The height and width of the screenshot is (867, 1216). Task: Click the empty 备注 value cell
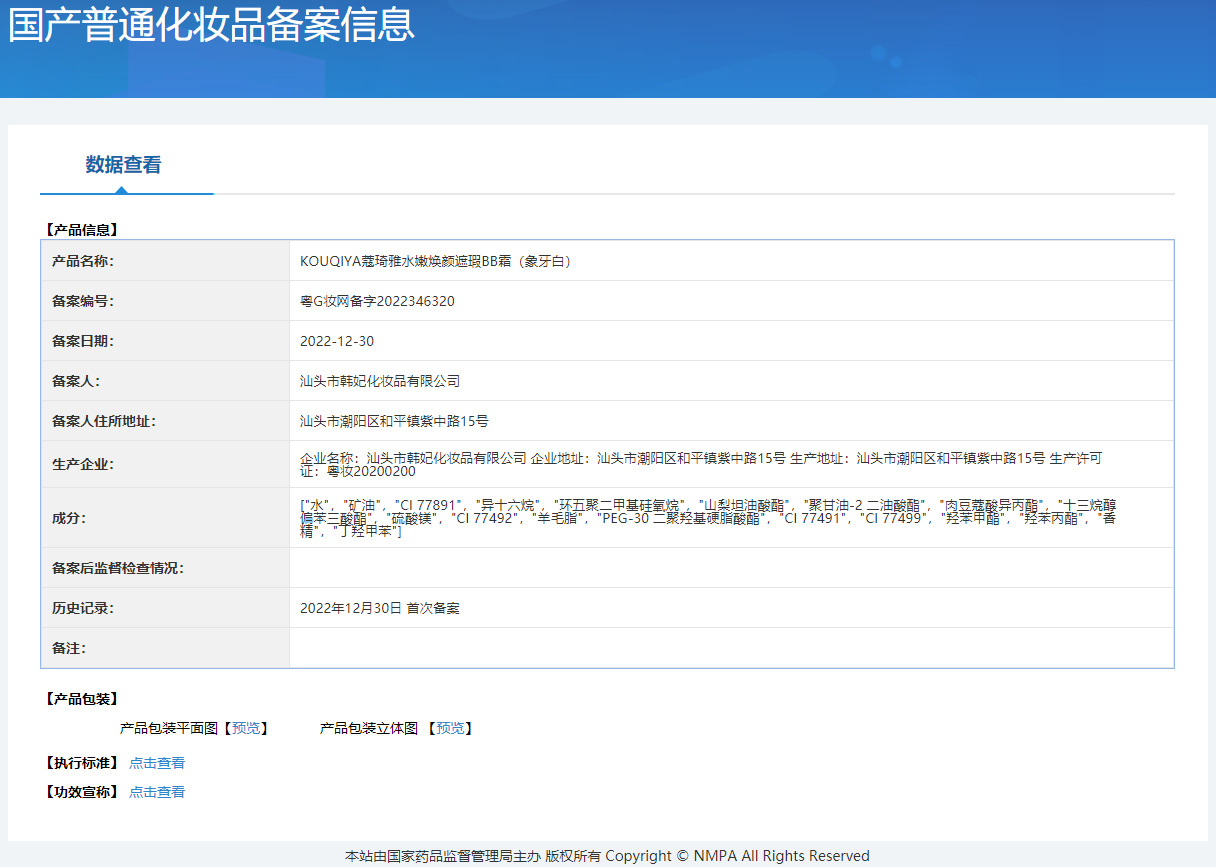coord(730,648)
